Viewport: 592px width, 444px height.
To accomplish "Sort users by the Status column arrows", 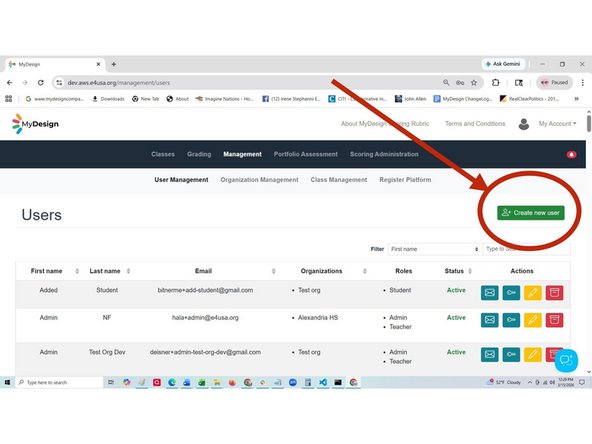I will (470, 271).
